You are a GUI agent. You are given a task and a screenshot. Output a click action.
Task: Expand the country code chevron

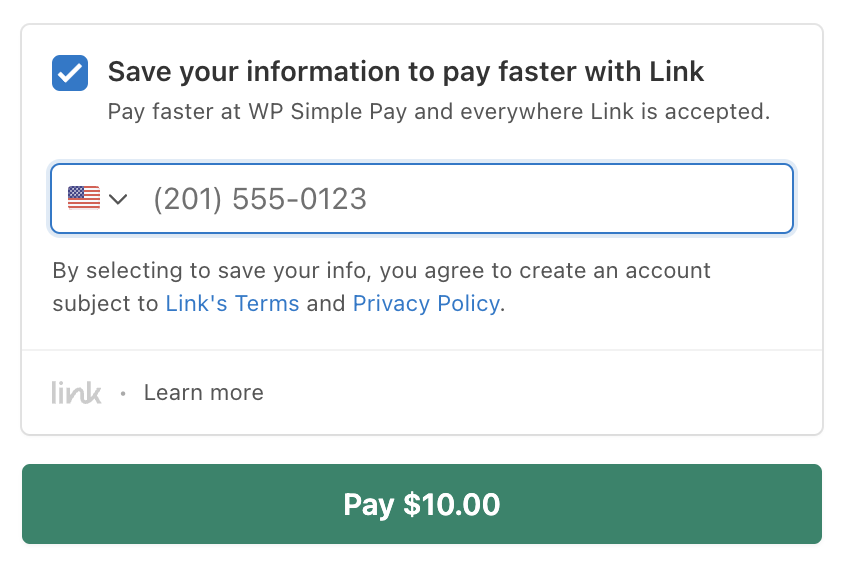(x=118, y=199)
